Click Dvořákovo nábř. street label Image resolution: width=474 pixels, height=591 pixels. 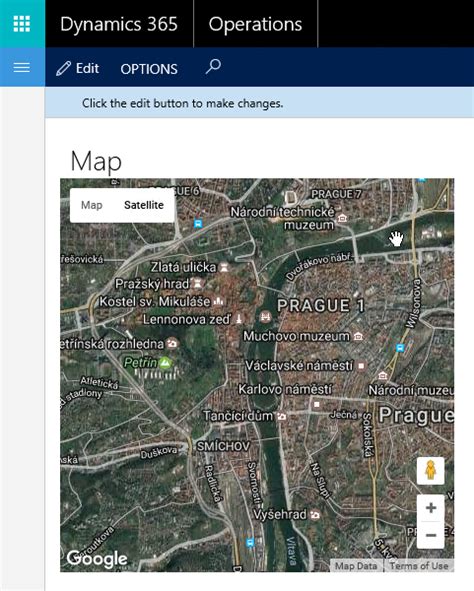pos(320,266)
